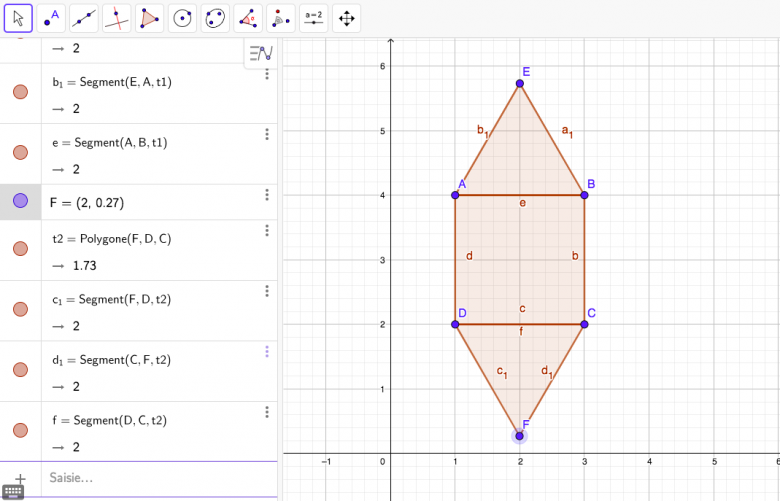Select the Point tool
The image size is (780, 501).
click(51, 17)
